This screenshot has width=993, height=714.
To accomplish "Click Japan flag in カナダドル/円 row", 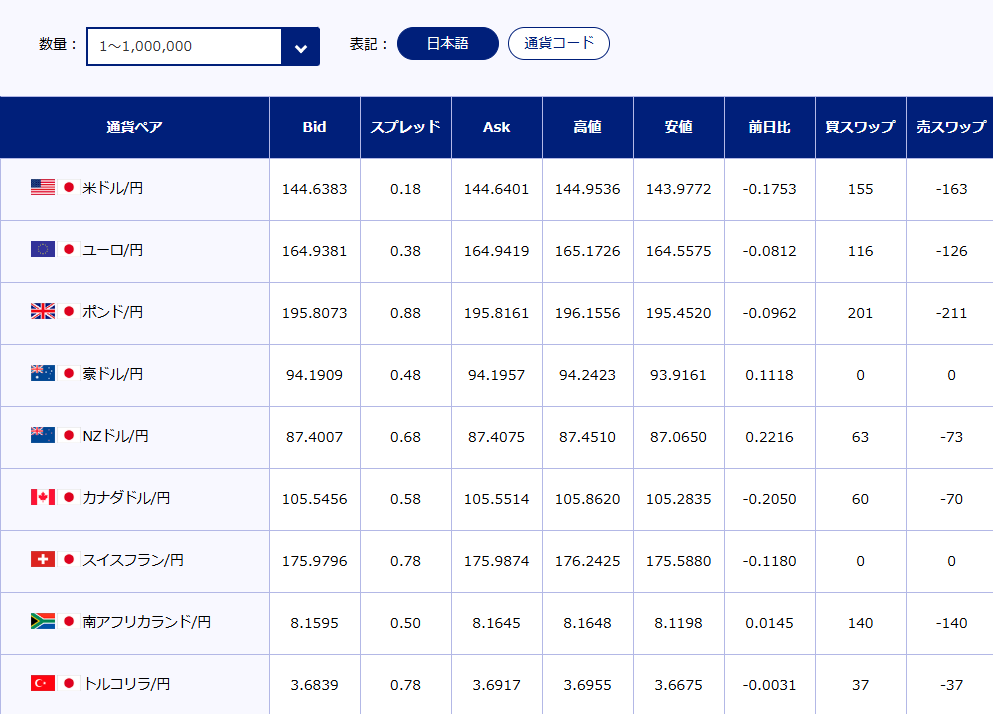I will [x=69, y=497].
